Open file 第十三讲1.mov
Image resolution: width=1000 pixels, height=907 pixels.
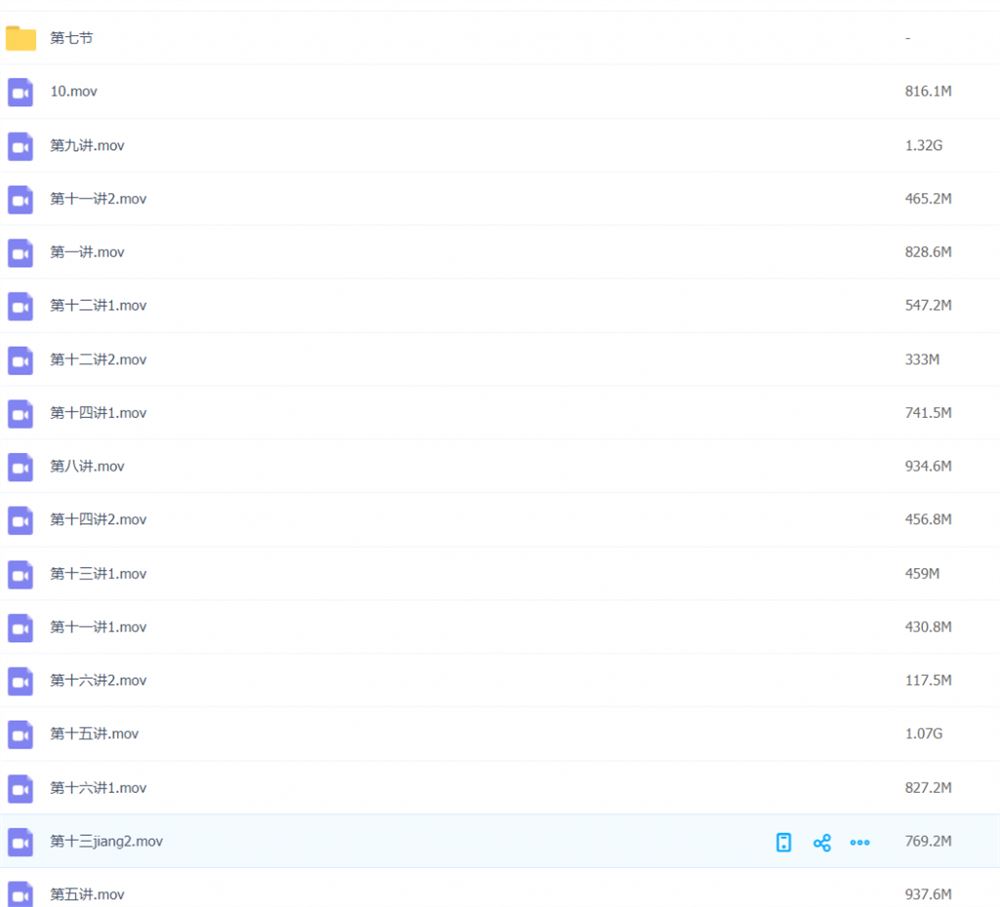(x=98, y=574)
